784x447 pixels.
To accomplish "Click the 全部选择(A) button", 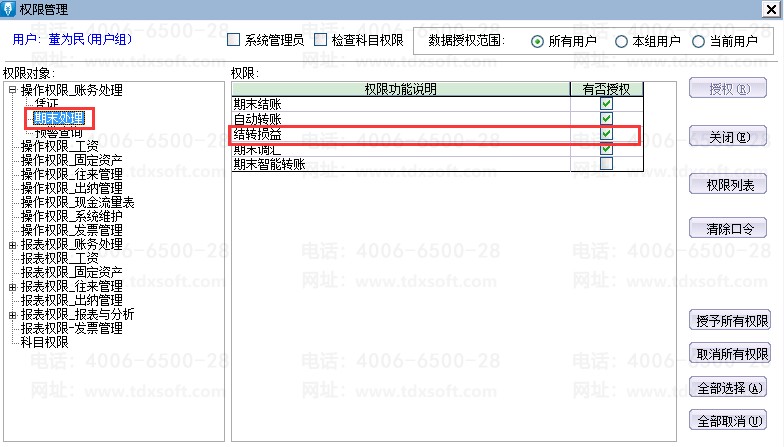I will click(x=728, y=388).
